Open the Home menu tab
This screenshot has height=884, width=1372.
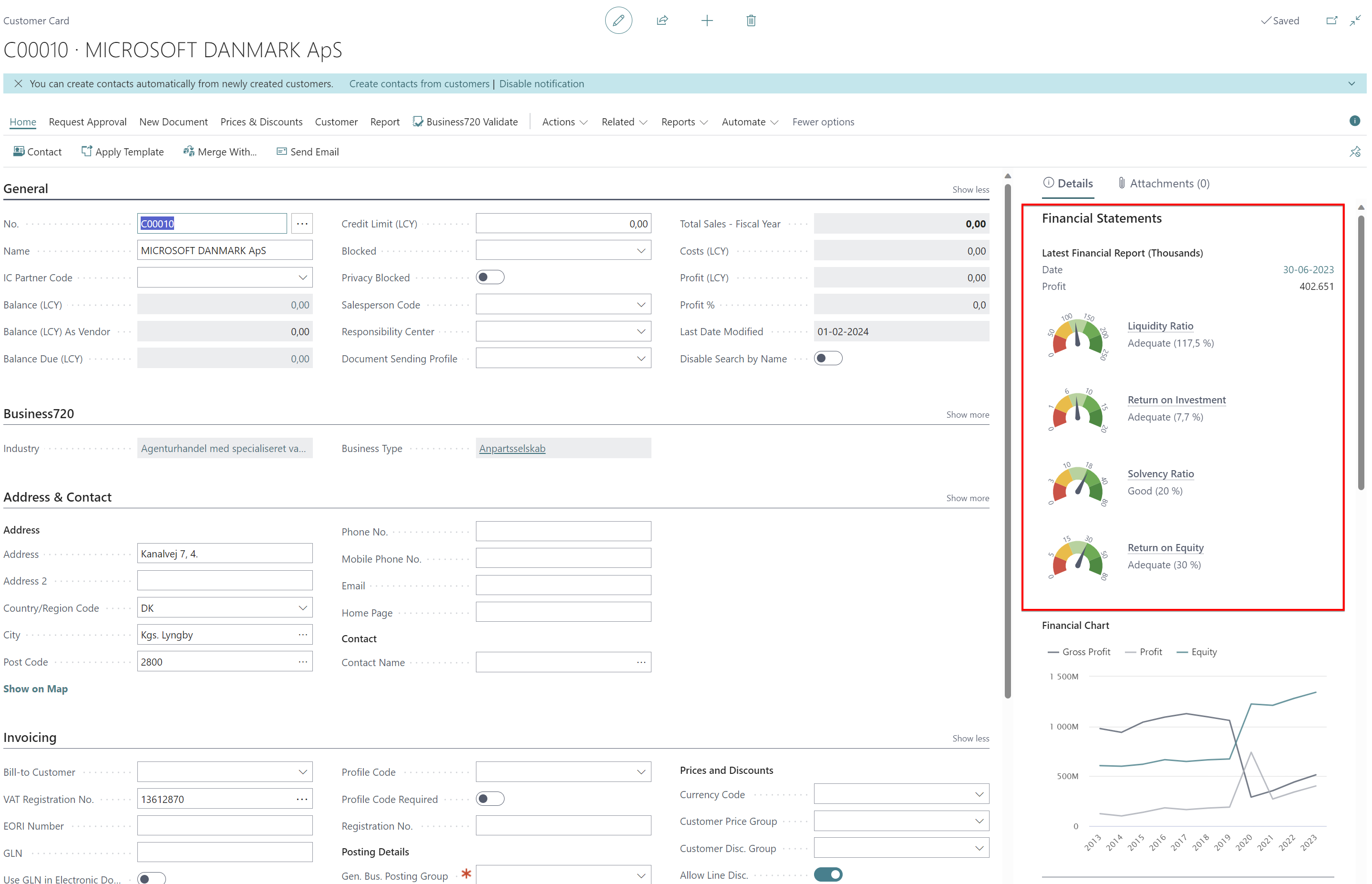point(22,122)
